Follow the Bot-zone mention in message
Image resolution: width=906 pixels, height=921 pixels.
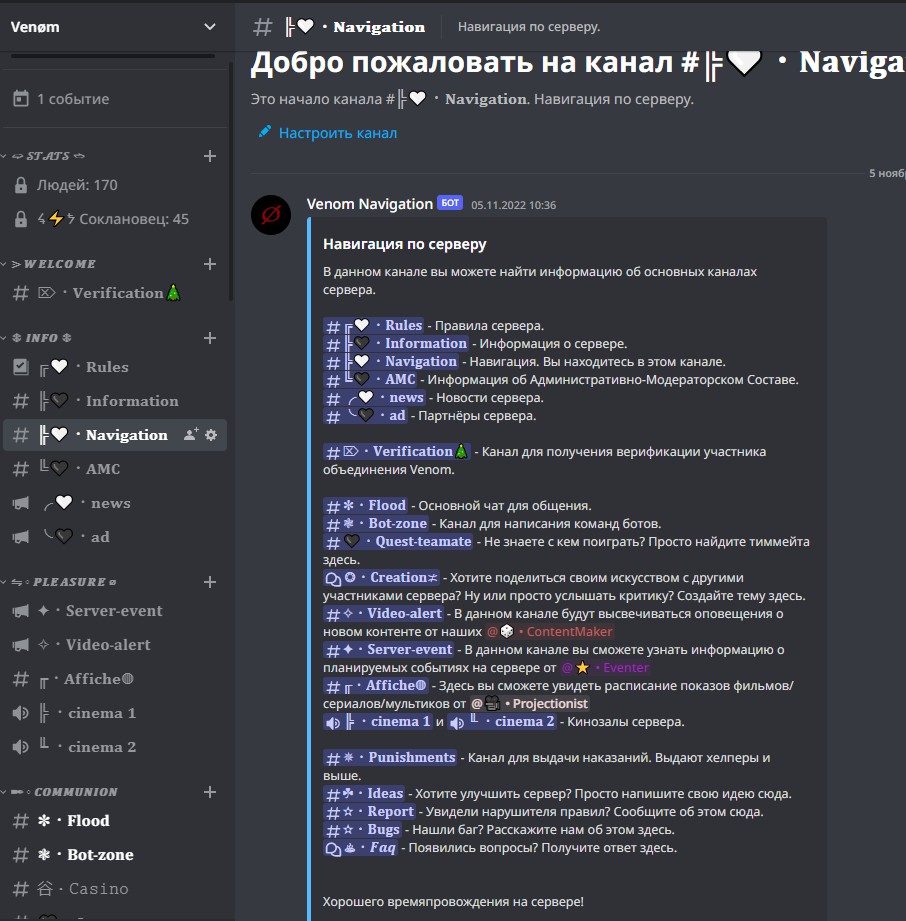375,523
